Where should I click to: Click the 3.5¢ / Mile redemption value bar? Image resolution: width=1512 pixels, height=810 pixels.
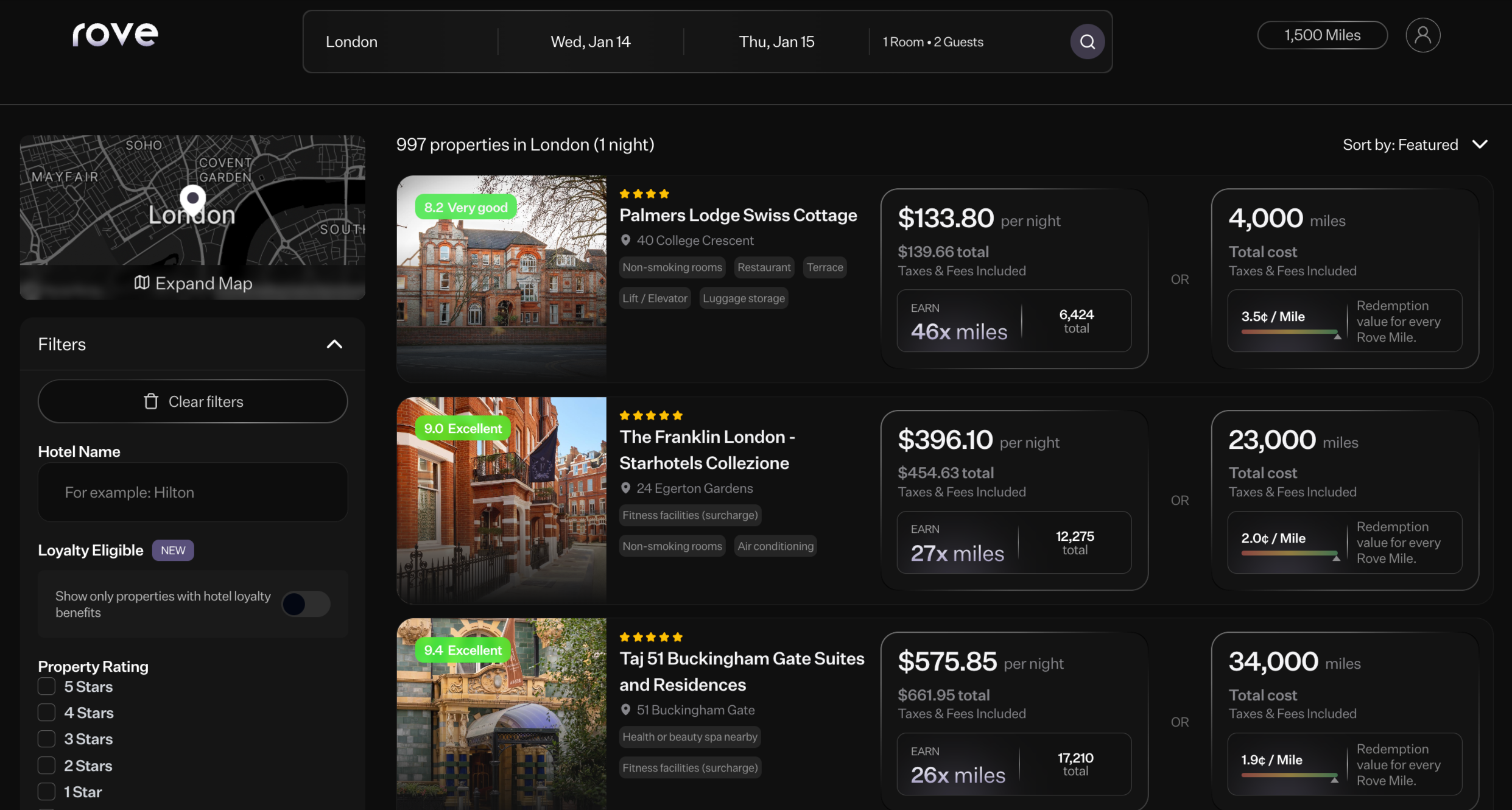1290,333
